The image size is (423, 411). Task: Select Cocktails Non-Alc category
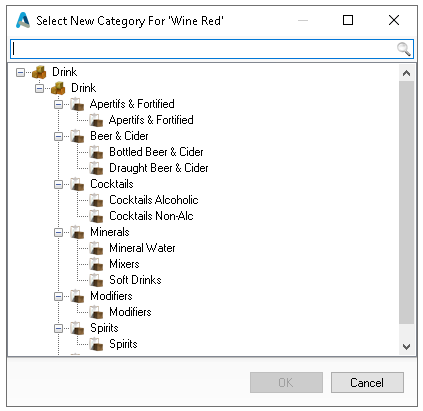(151, 216)
